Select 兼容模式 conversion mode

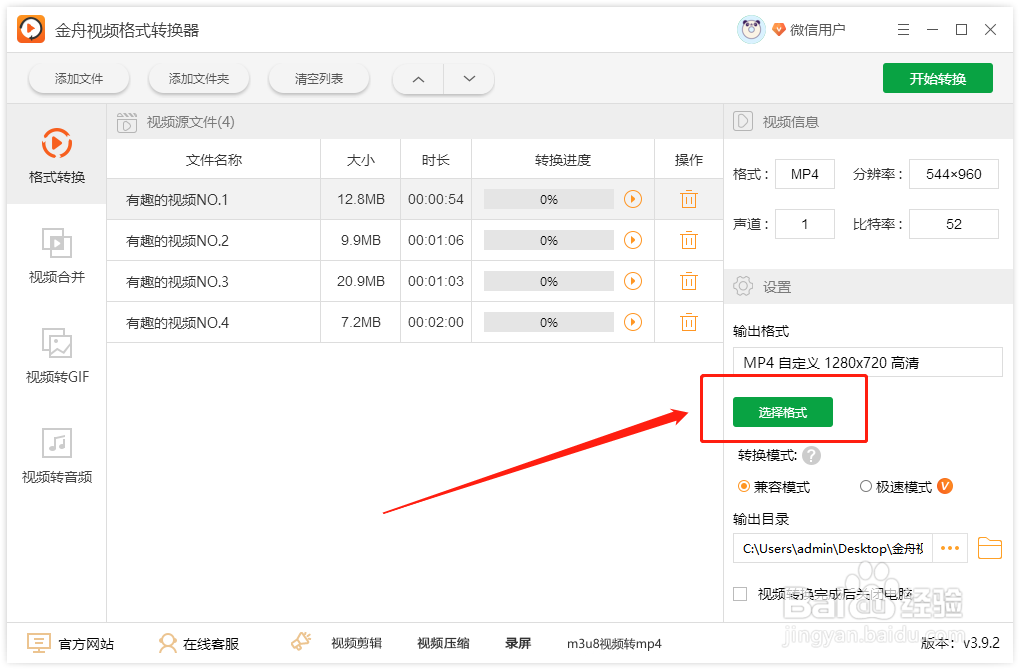[742, 486]
